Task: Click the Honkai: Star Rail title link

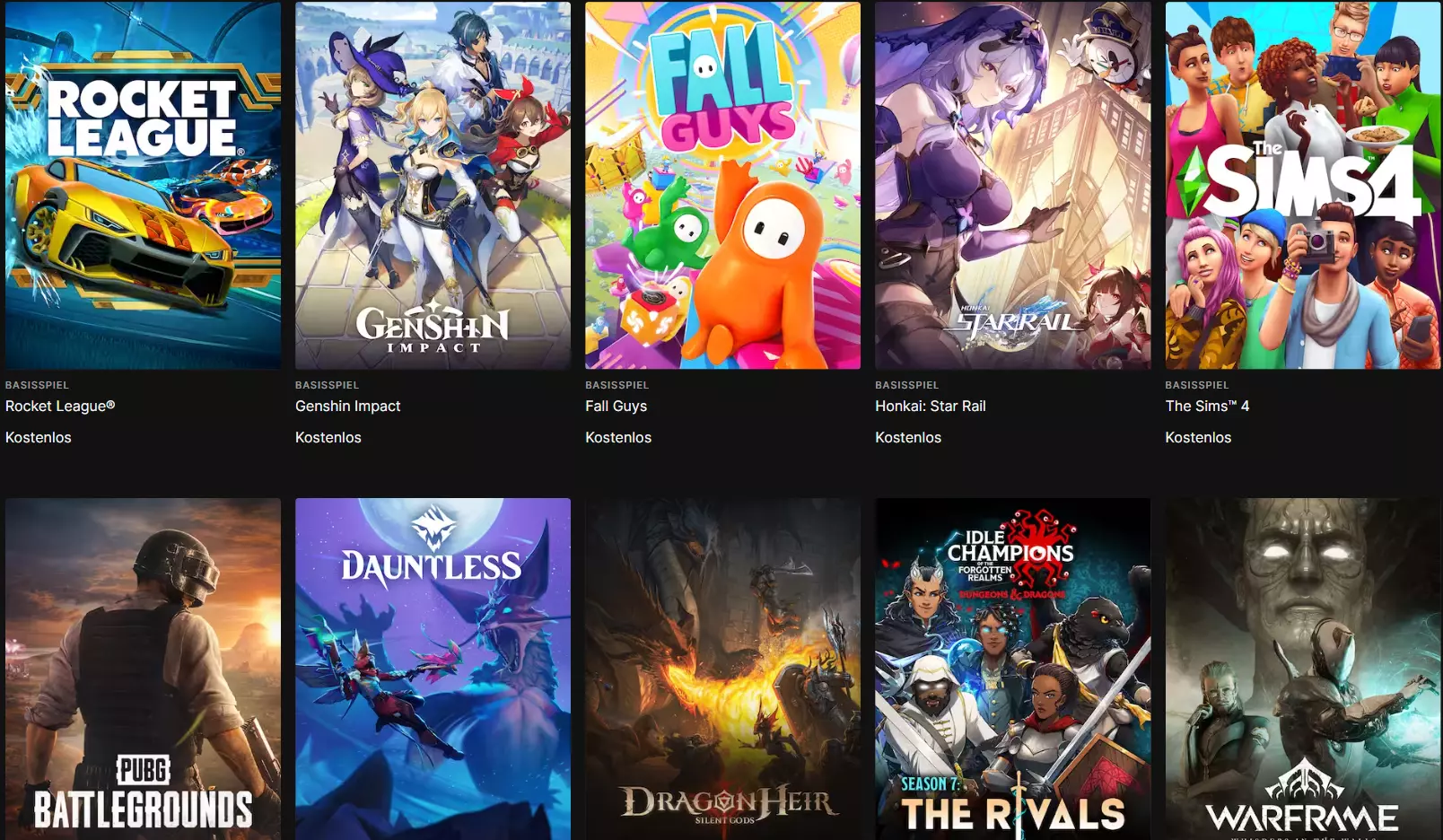Action: coord(931,406)
